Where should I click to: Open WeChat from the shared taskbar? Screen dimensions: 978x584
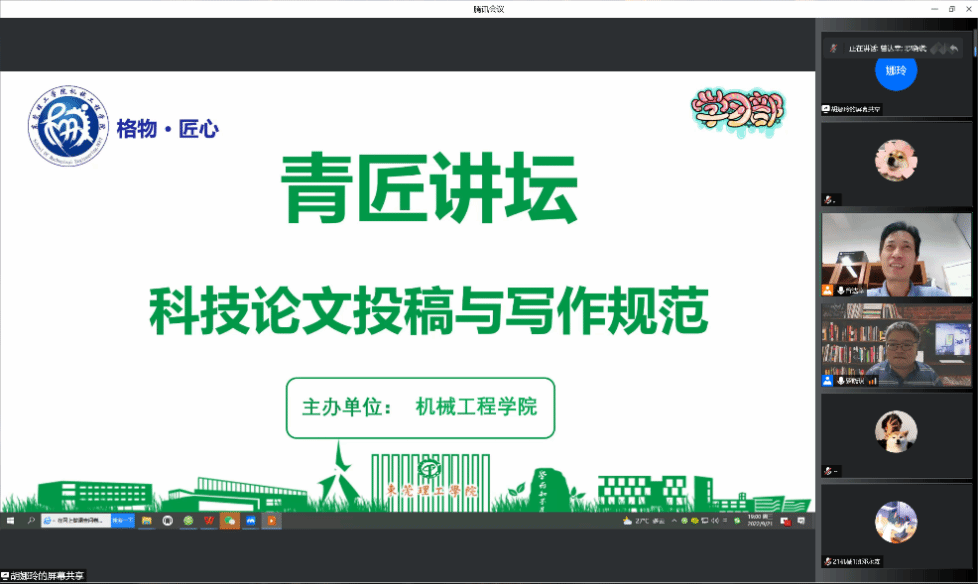point(229,521)
